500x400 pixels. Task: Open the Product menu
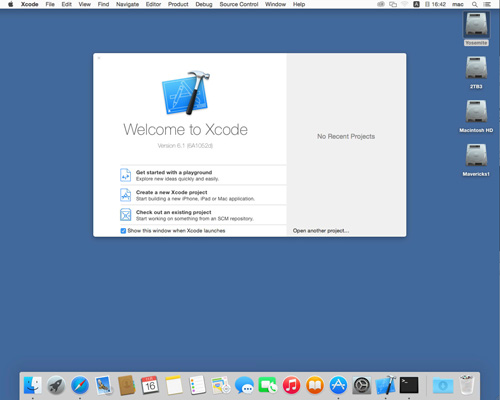(x=178, y=4)
